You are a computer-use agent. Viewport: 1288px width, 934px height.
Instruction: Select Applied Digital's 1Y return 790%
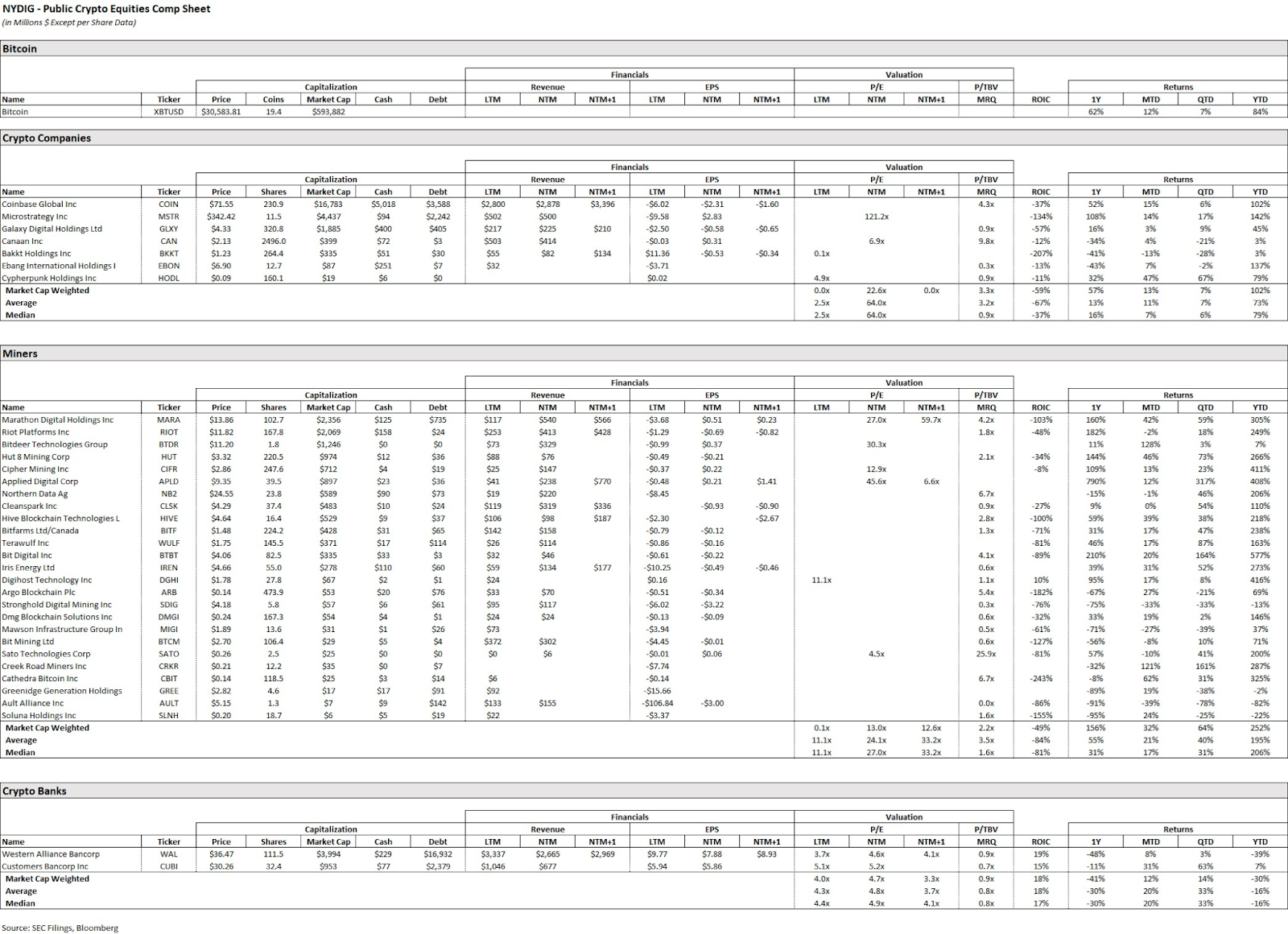(1096, 481)
